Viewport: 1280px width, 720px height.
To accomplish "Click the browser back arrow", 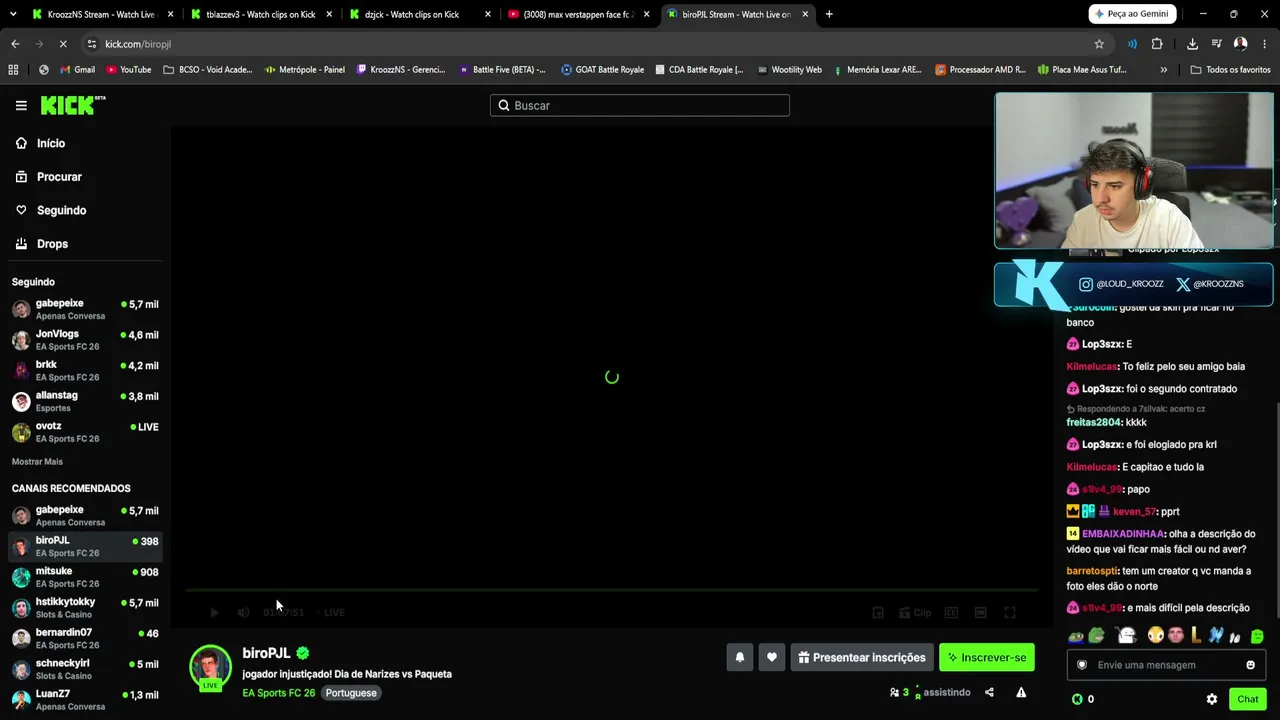I will [x=15, y=44].
